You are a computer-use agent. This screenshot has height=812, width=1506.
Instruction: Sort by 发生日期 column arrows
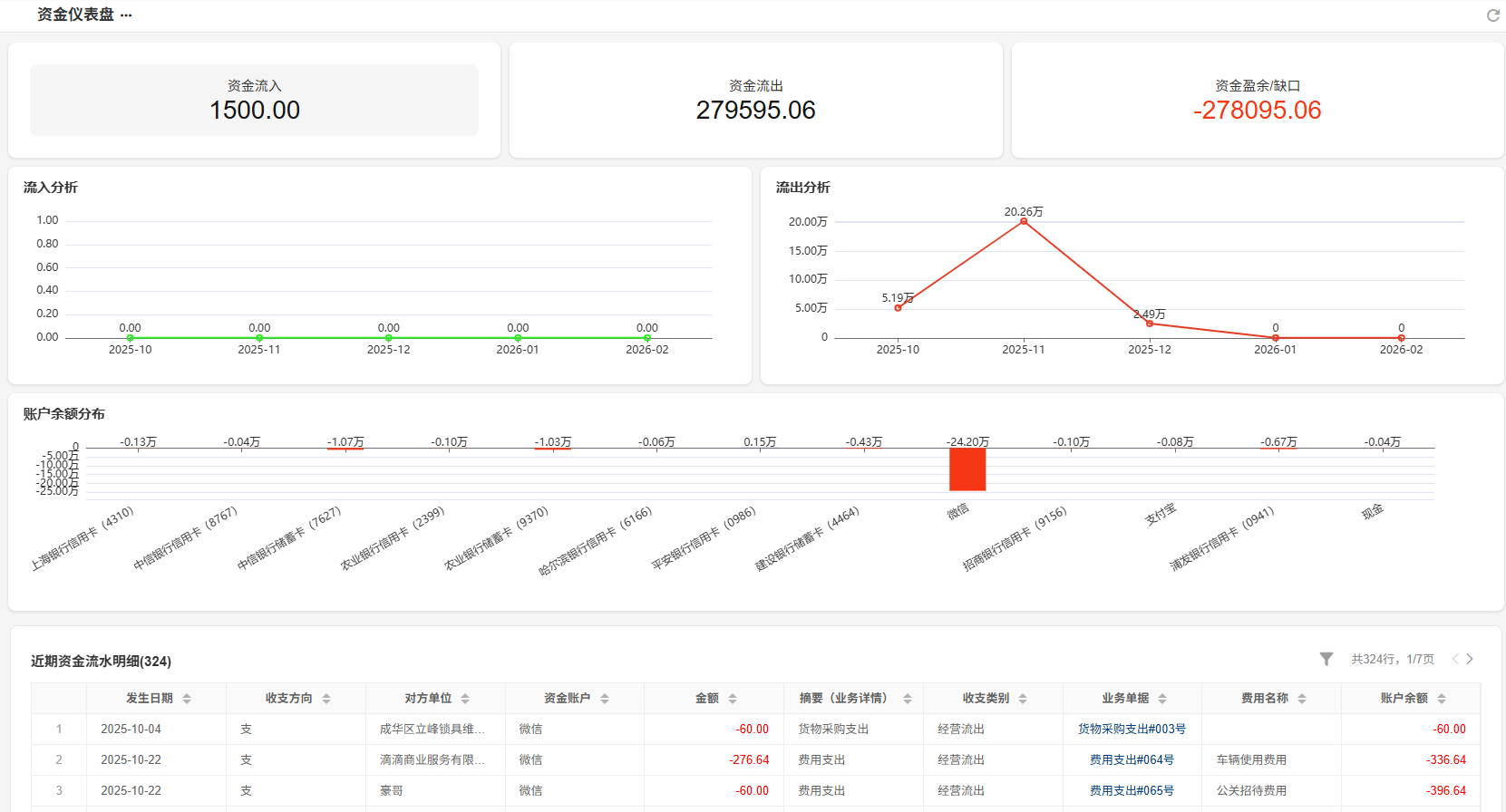pyautogui.click(x=187, y=699)
